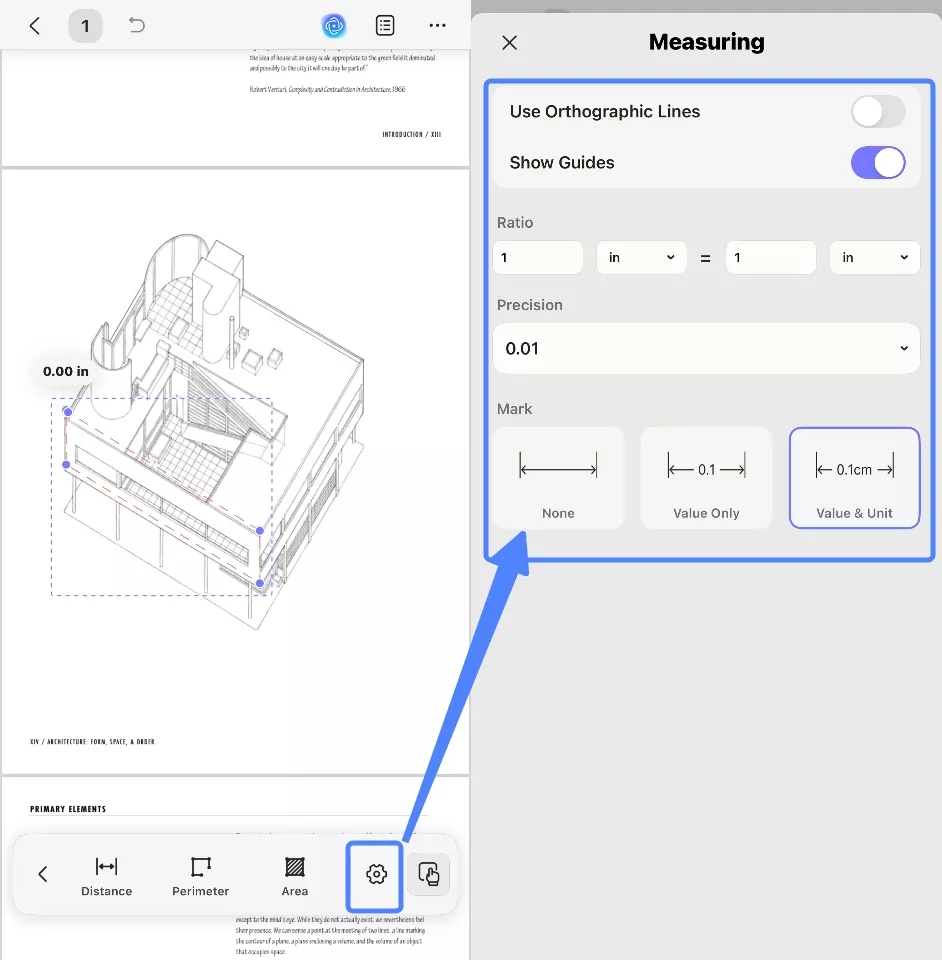This screenshot has height=960, width=942.
Task: Open the first Ratio unit dropdown
Action: click(x=641, y=258)
